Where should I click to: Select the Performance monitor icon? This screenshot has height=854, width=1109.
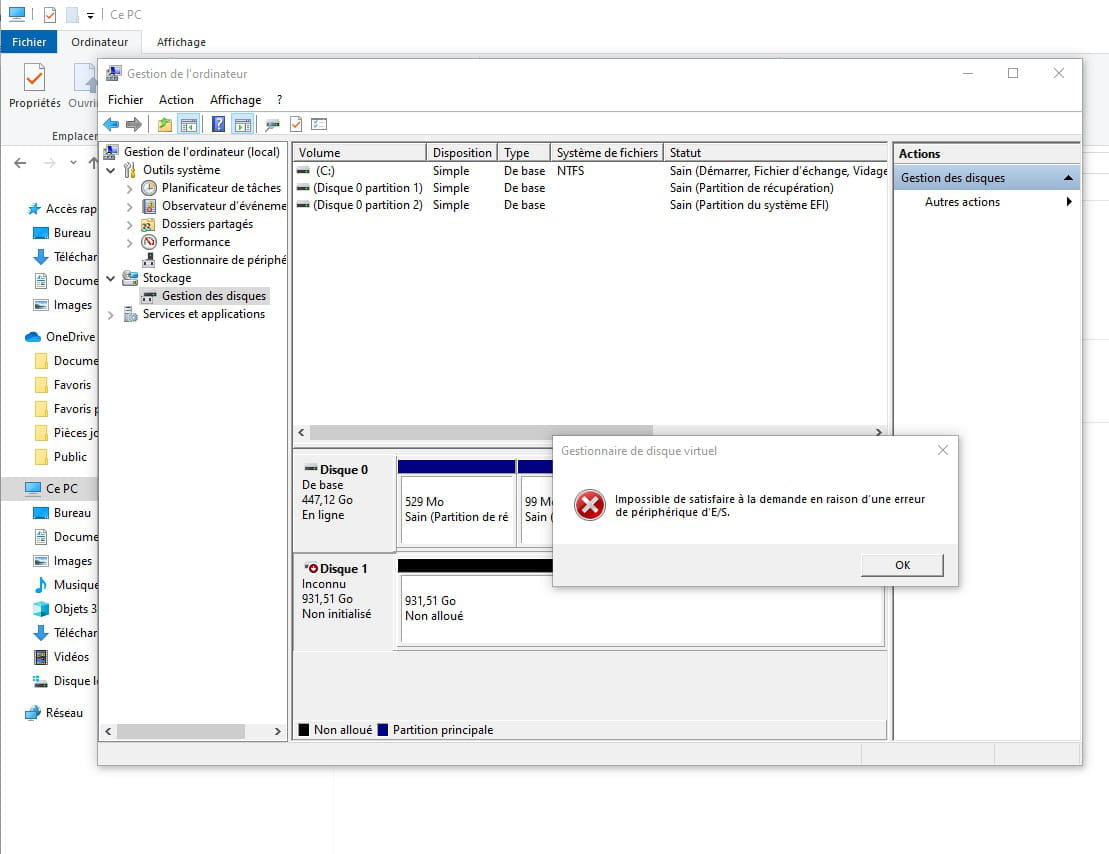coord(149,242)
